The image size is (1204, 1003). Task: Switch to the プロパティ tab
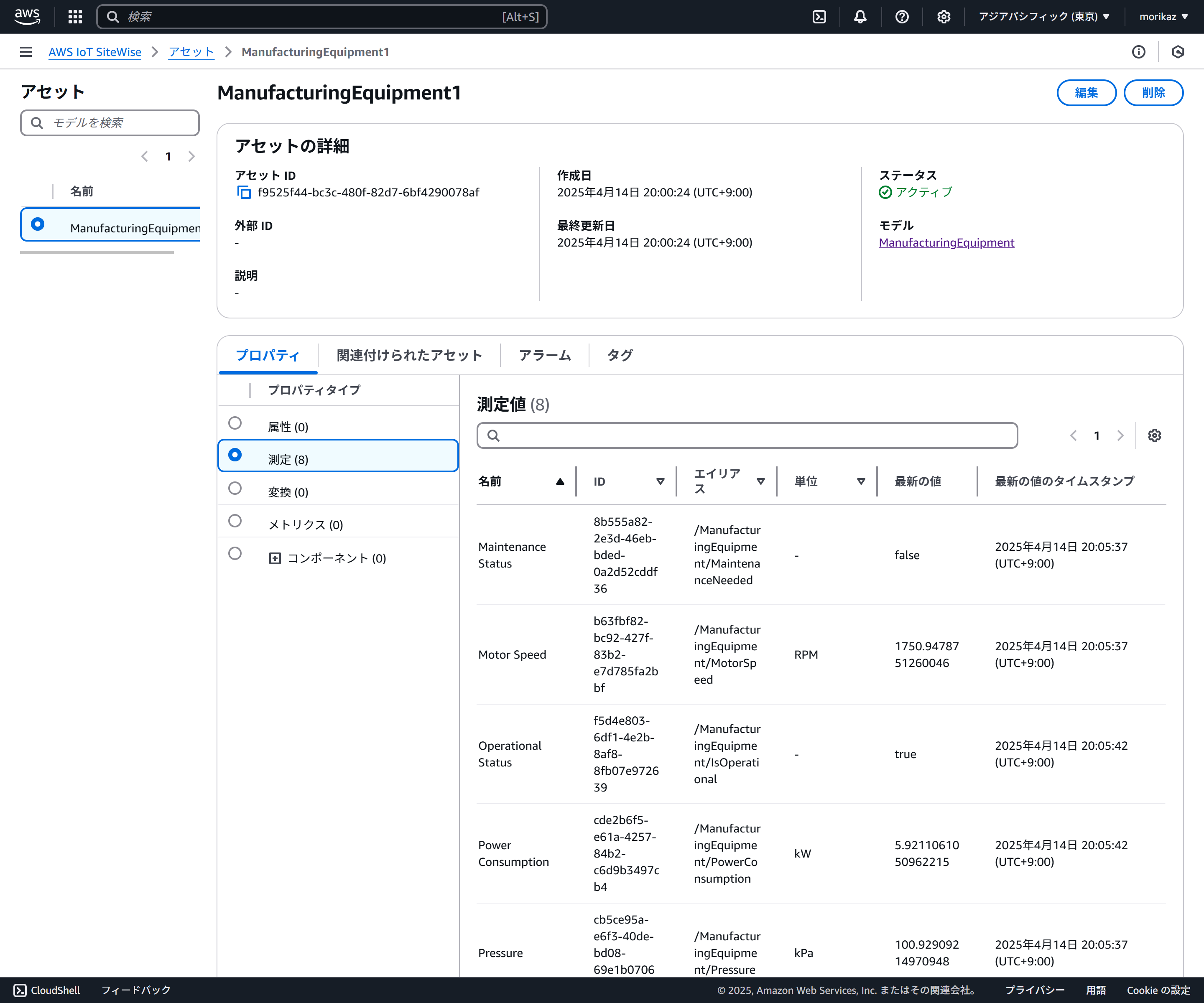coord(268,355)
